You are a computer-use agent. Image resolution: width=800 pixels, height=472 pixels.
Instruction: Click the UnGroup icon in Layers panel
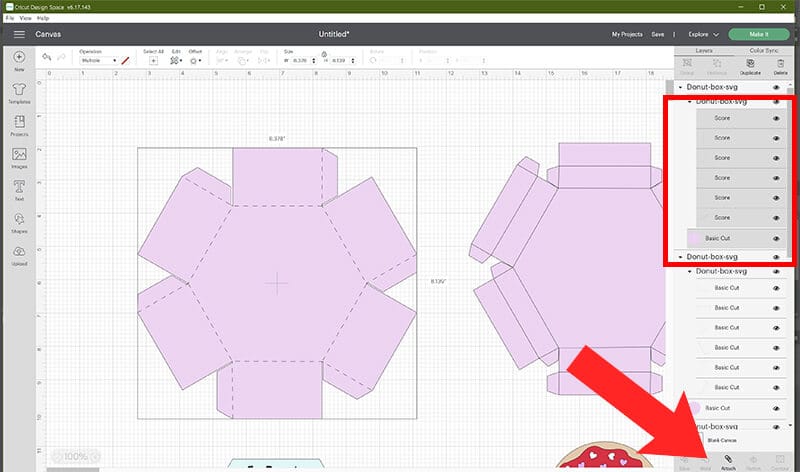(x=717, y=66)
